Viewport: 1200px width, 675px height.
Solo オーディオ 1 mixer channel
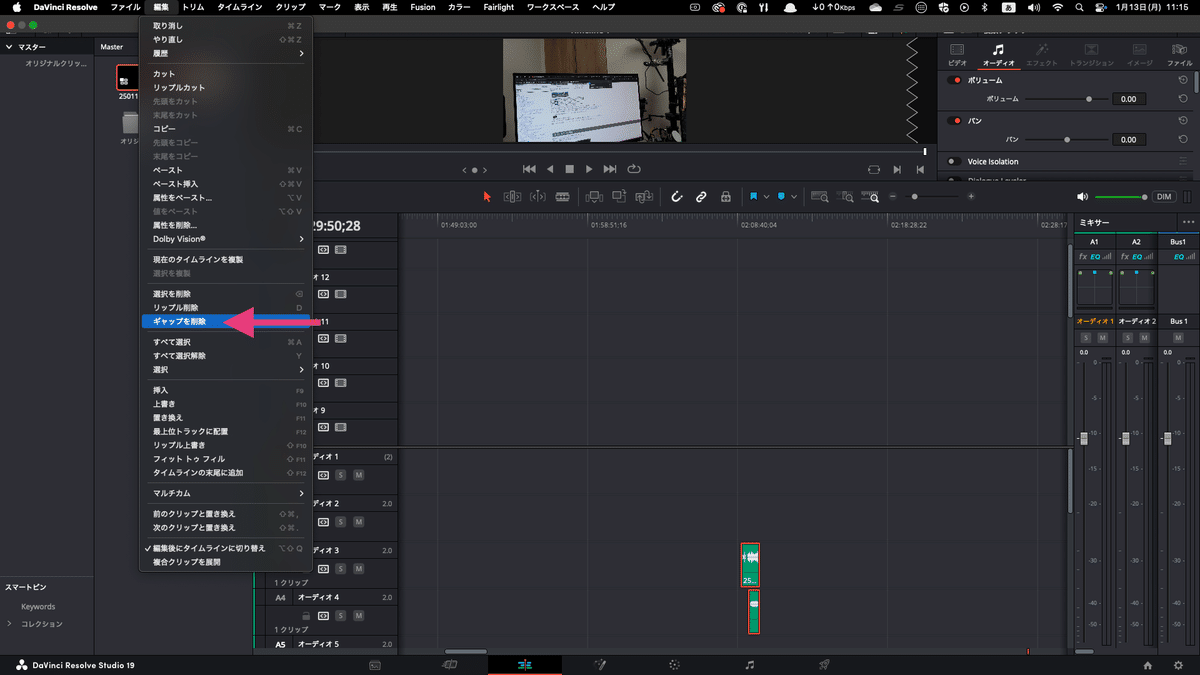tap(1086, 337)
